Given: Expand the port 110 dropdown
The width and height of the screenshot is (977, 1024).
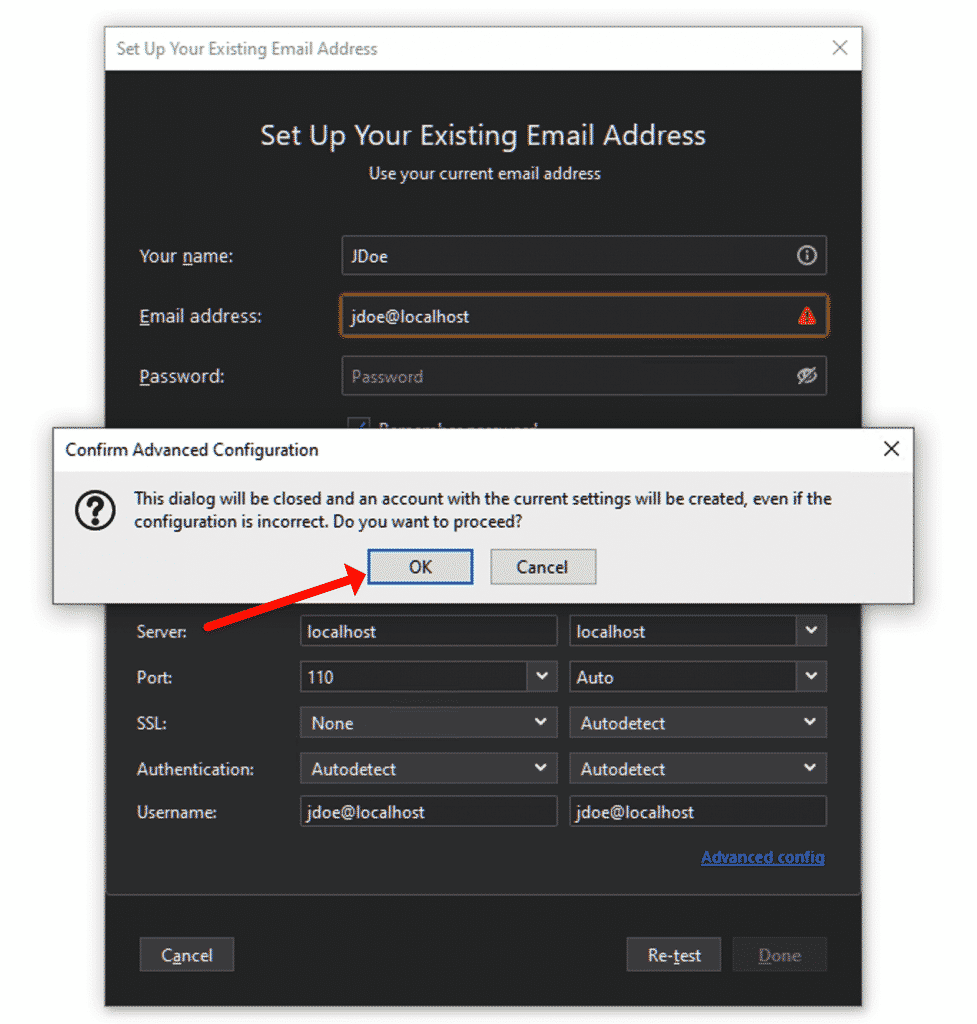Looking at the screenshot, I should (x=541, y=677).
